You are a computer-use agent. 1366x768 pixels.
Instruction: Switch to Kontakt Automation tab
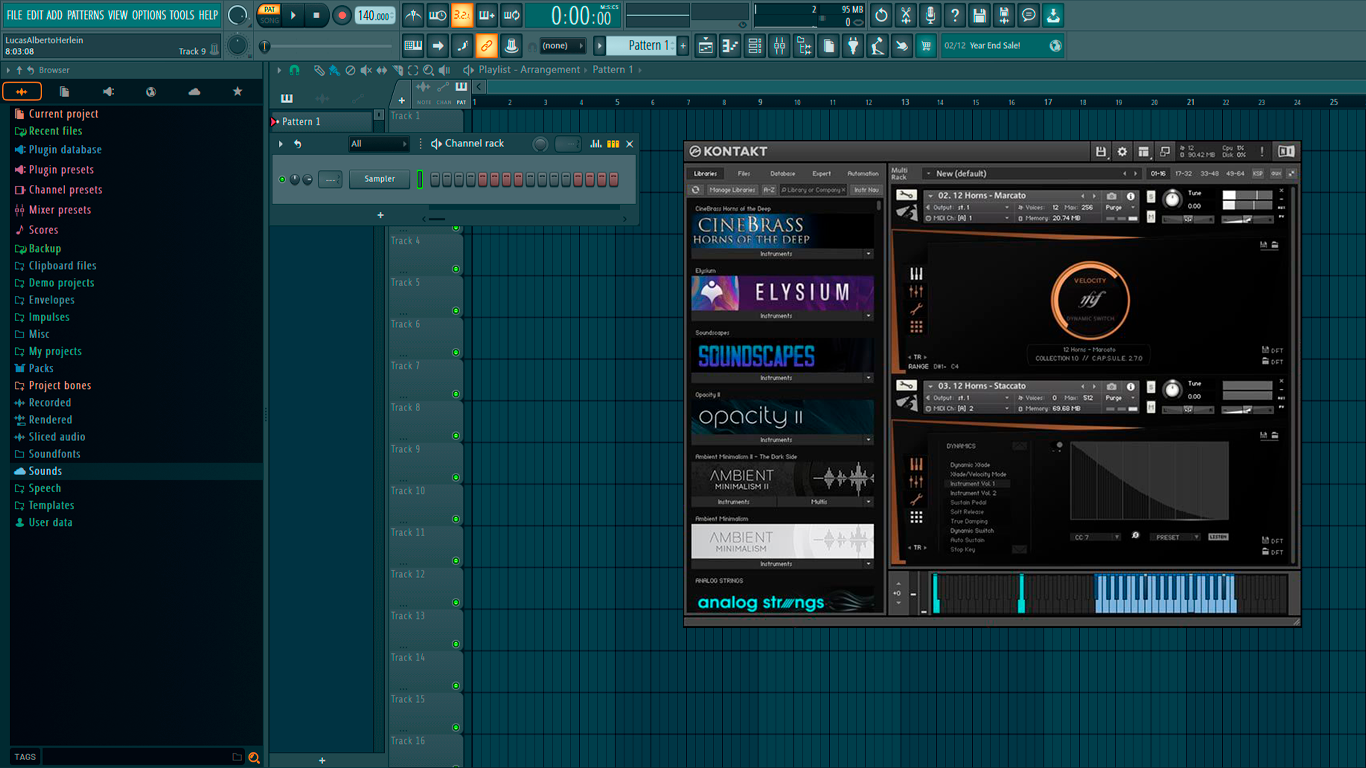click(863, 174)
